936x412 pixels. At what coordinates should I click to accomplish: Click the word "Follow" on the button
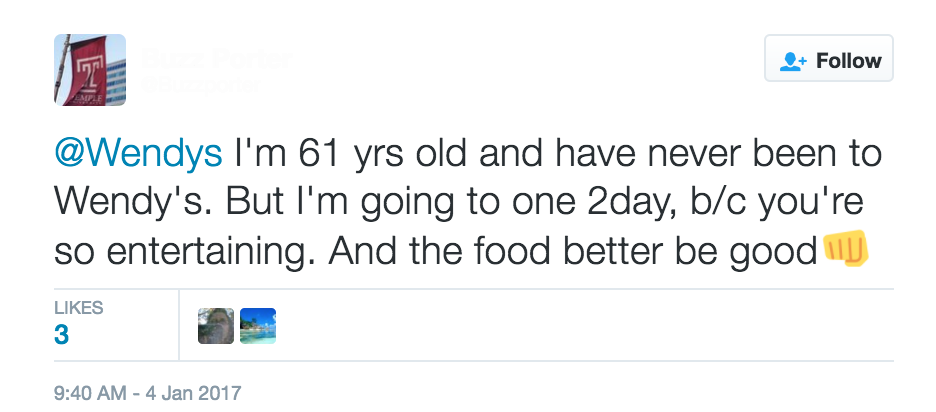tap(848, 61)
